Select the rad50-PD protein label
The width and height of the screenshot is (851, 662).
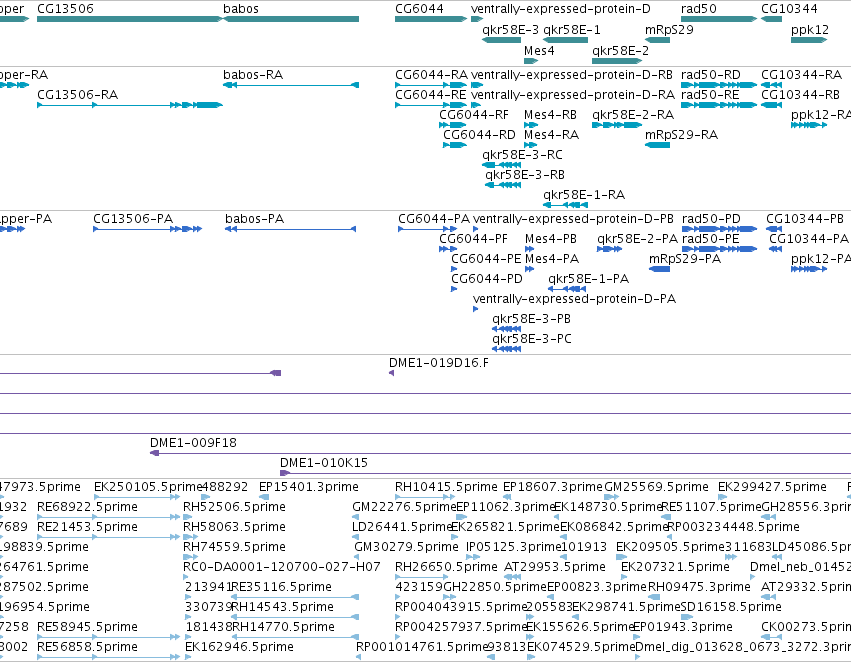click(x=711, y=219)
